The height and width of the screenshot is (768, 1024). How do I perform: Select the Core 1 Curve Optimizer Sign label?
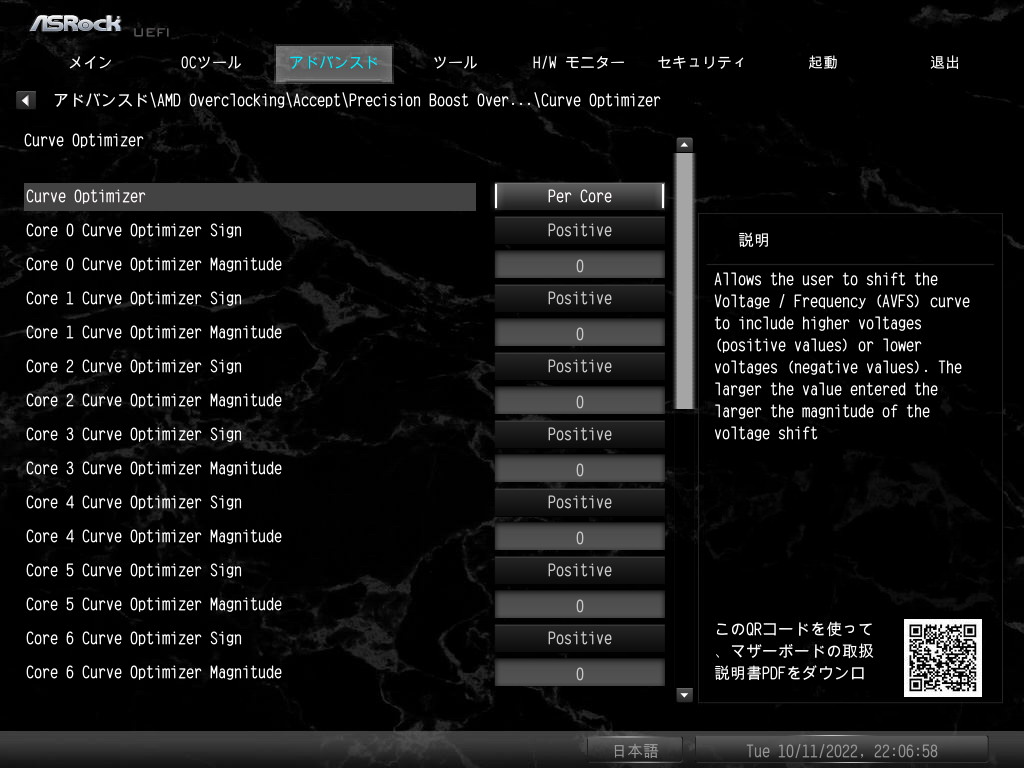point(134,298)
